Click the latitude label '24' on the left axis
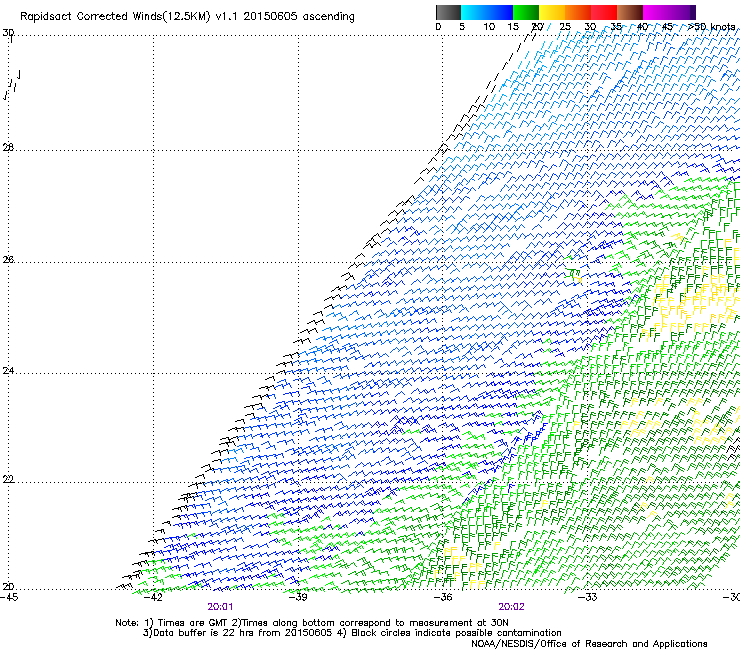 (x=8, y=371)
